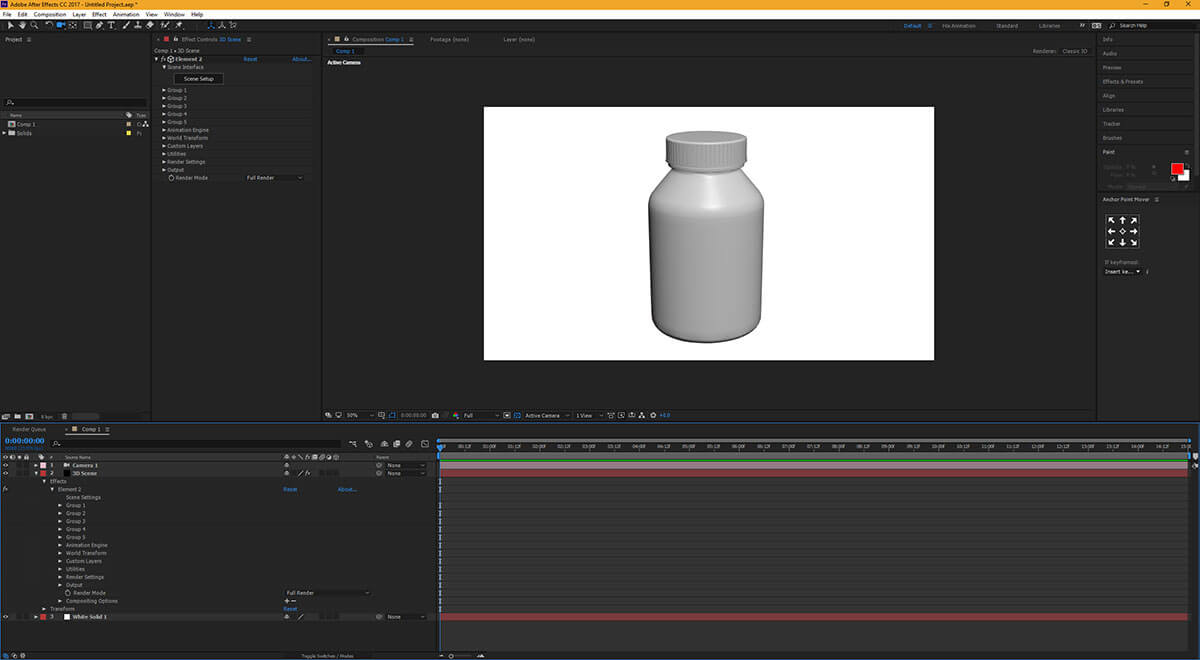Click the timeline Graph Editor icon

(425, 443)
